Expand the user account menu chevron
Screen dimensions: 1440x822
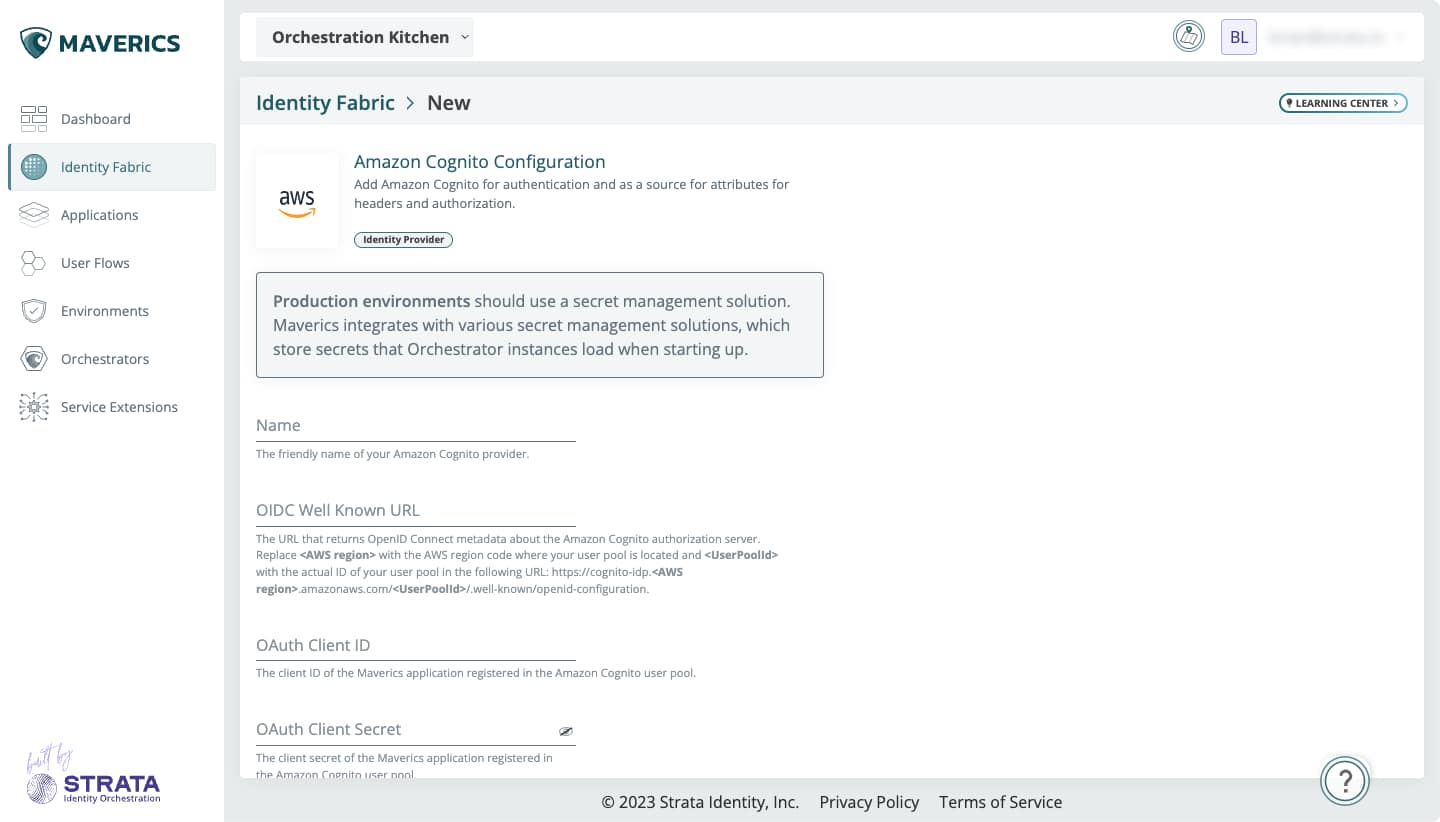(1398, 38)
